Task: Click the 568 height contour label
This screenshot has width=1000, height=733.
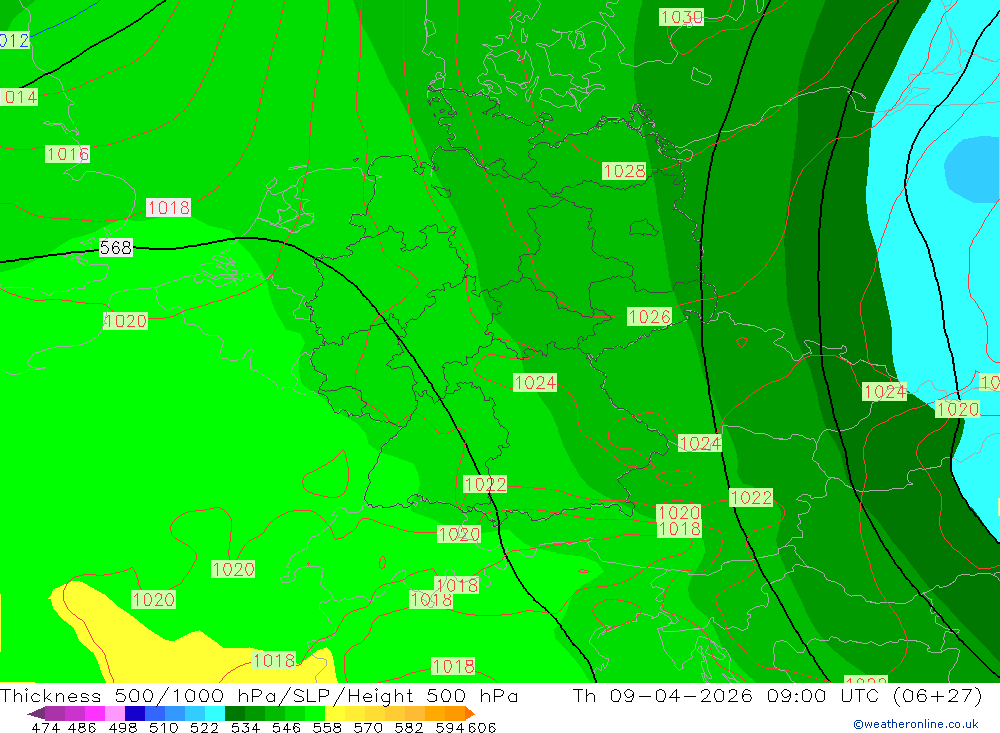Action: (x=115, y=248)
